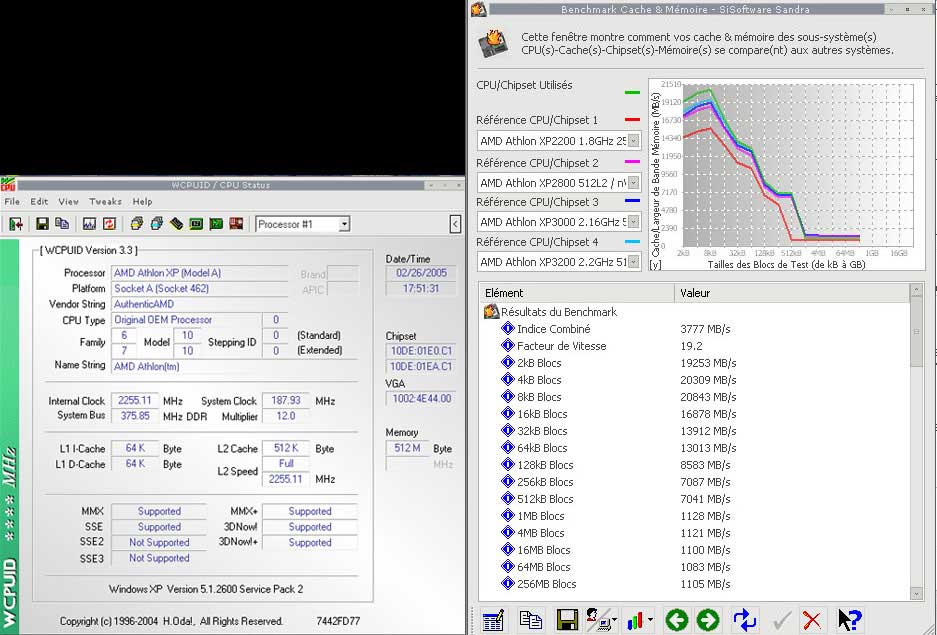Click the Internal Clock value 2255.11

pos(135,400)
